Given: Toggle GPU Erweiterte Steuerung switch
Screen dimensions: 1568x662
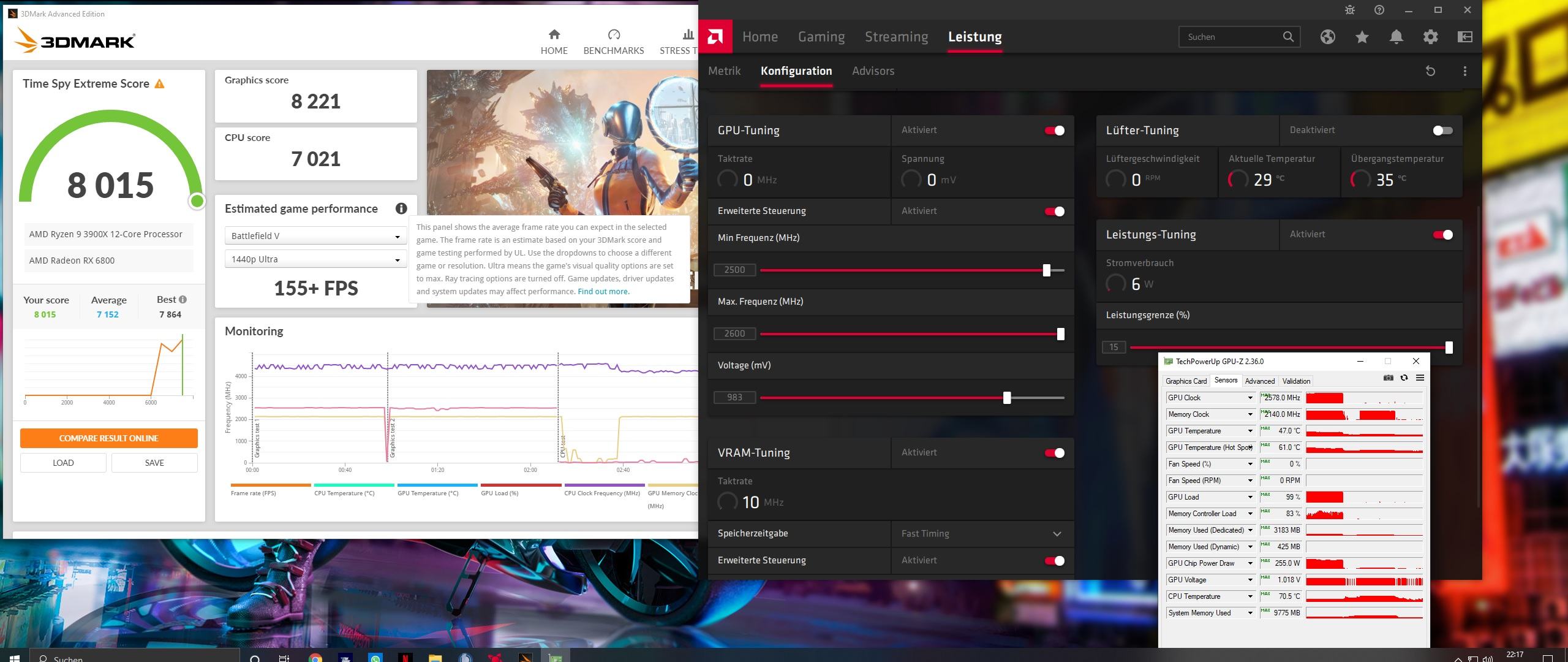Looking at the screenshot, I should 1055,211.
